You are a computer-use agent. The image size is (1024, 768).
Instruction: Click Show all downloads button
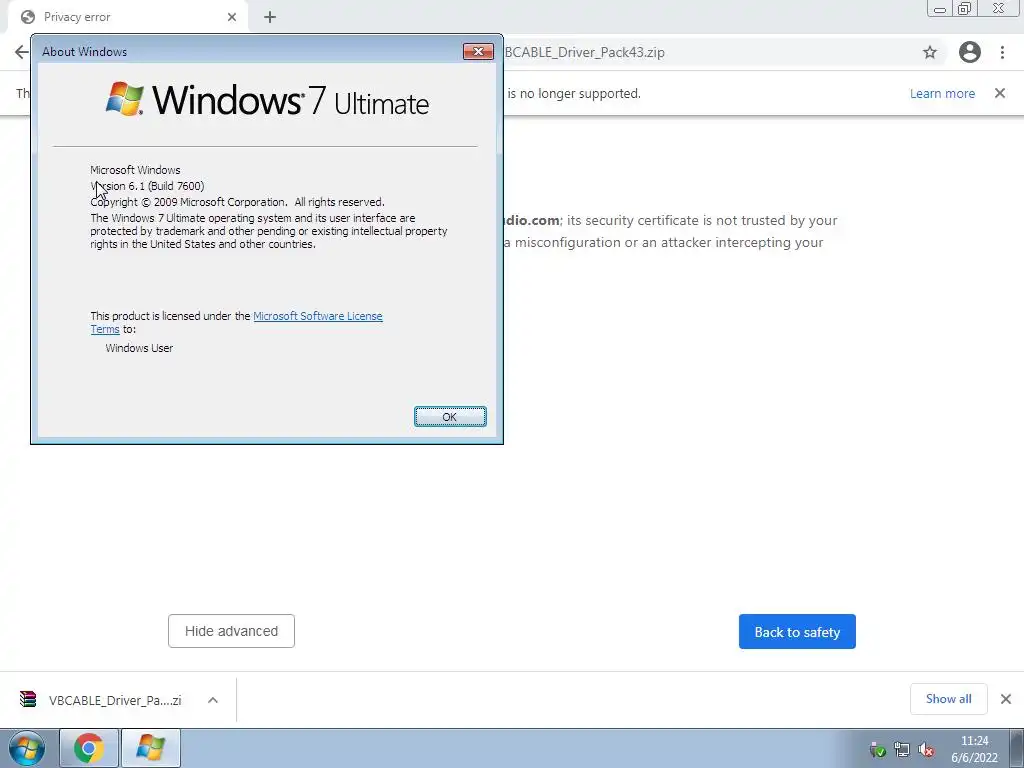[x=948, y=699]
